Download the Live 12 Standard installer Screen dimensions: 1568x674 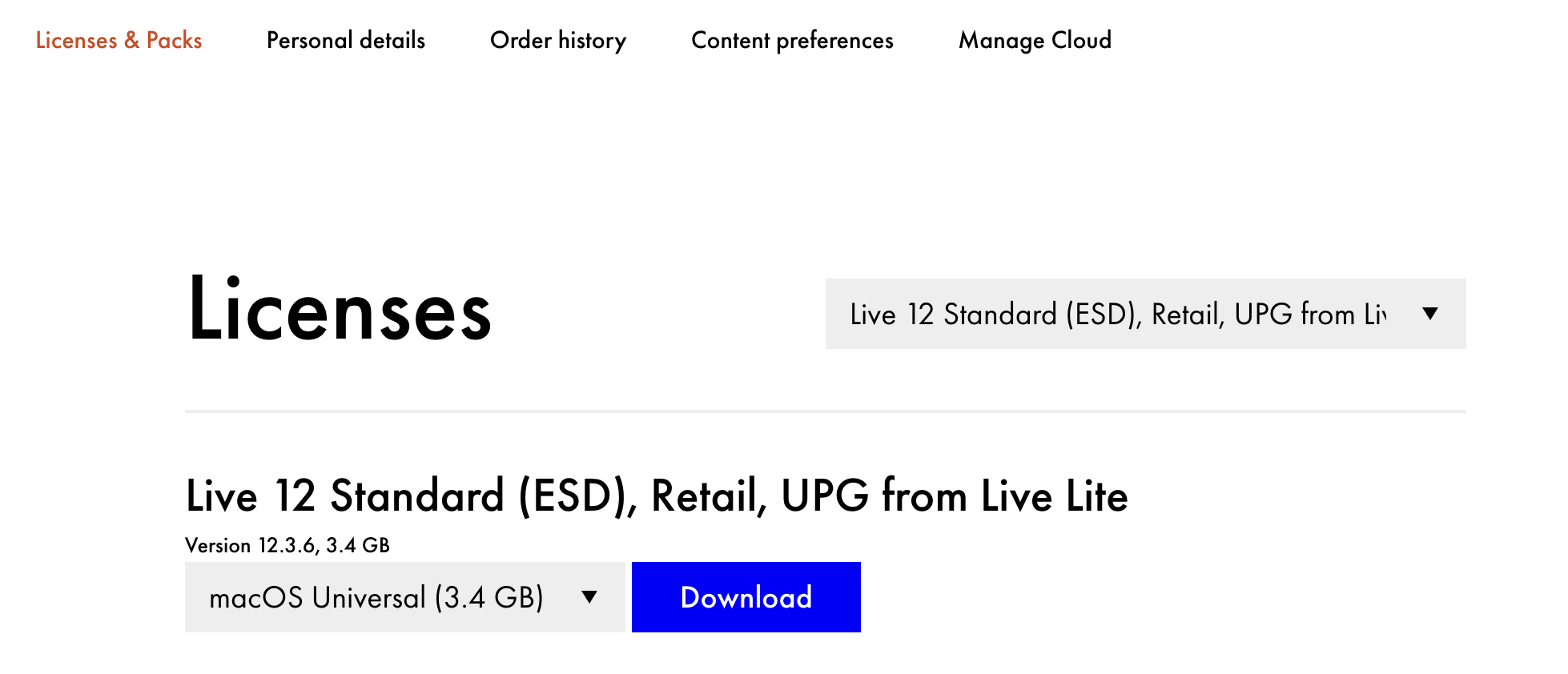(746, 596)
